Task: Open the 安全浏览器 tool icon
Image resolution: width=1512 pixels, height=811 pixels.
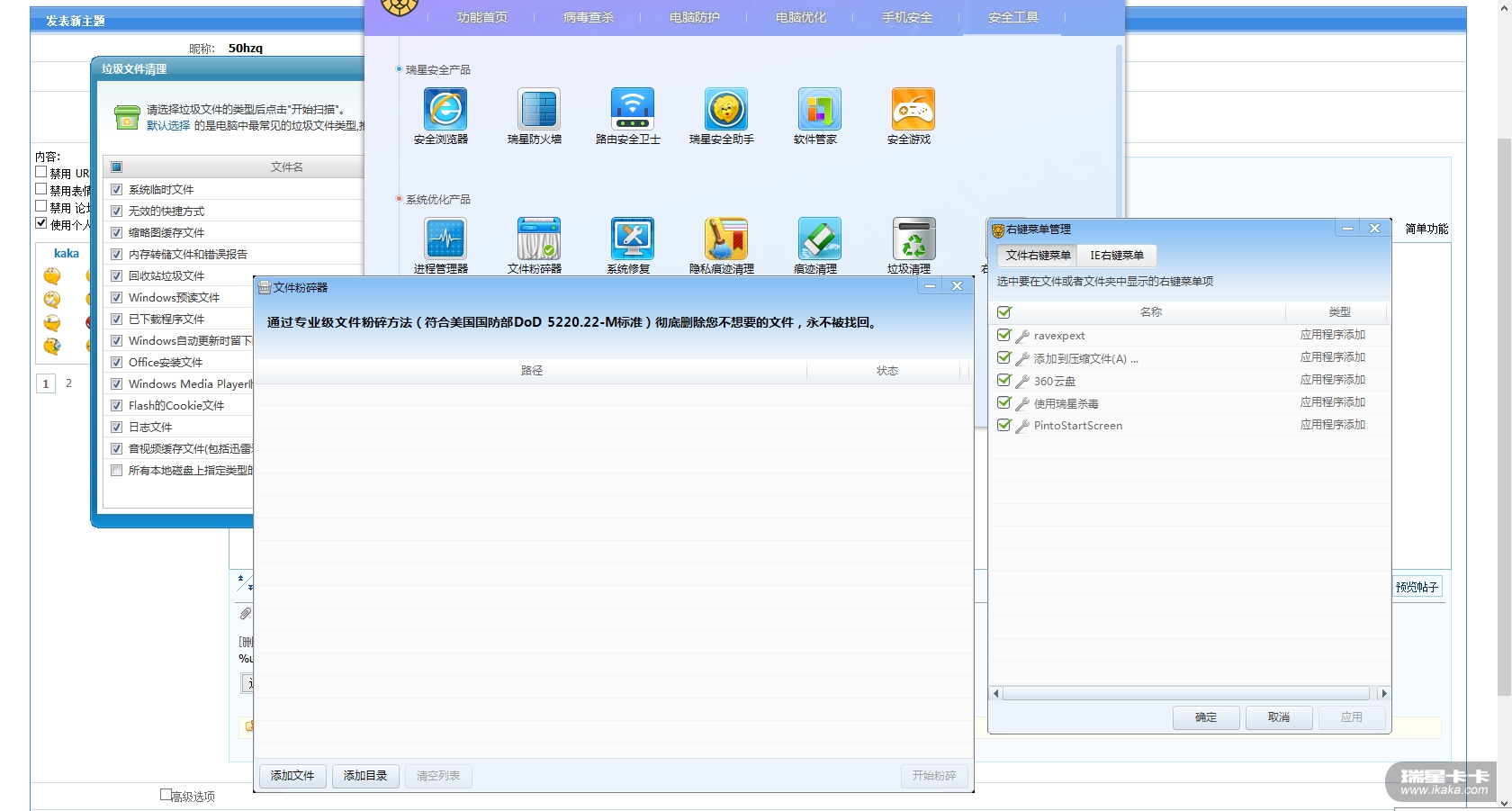Action: (x=445, y=110)
